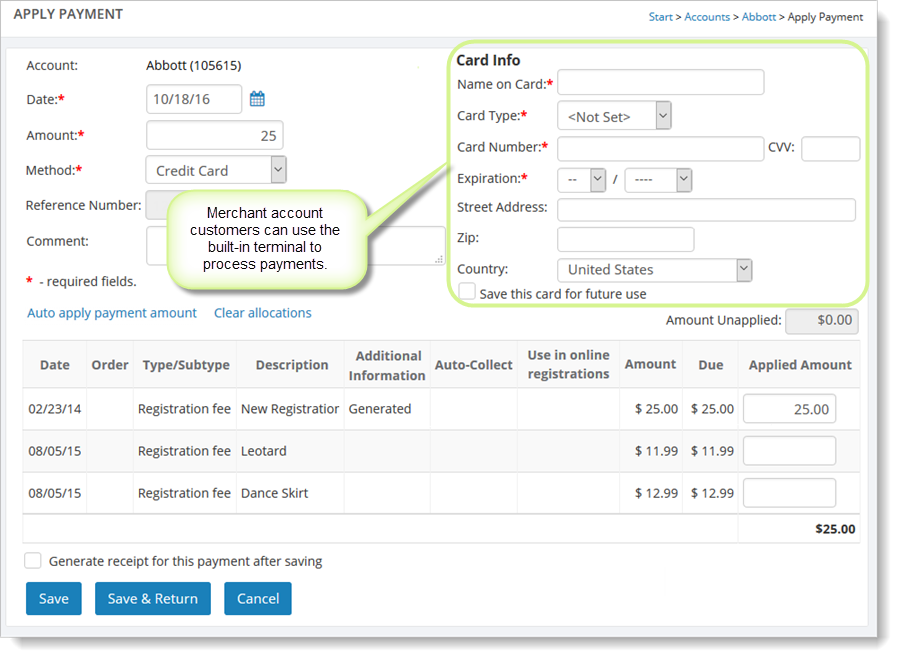This screenshot has height=660, width=900.
Task: Enable Generate receipt for this payment
Action: point(34,561)
